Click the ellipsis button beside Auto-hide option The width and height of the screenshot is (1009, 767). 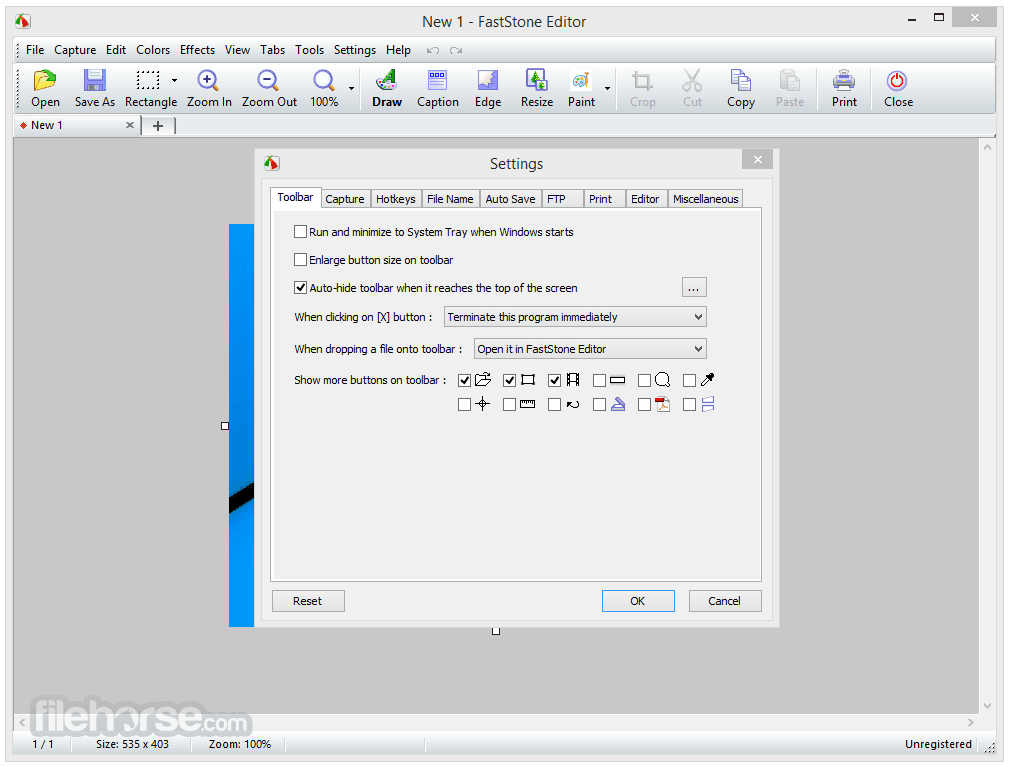click(694, 288)
